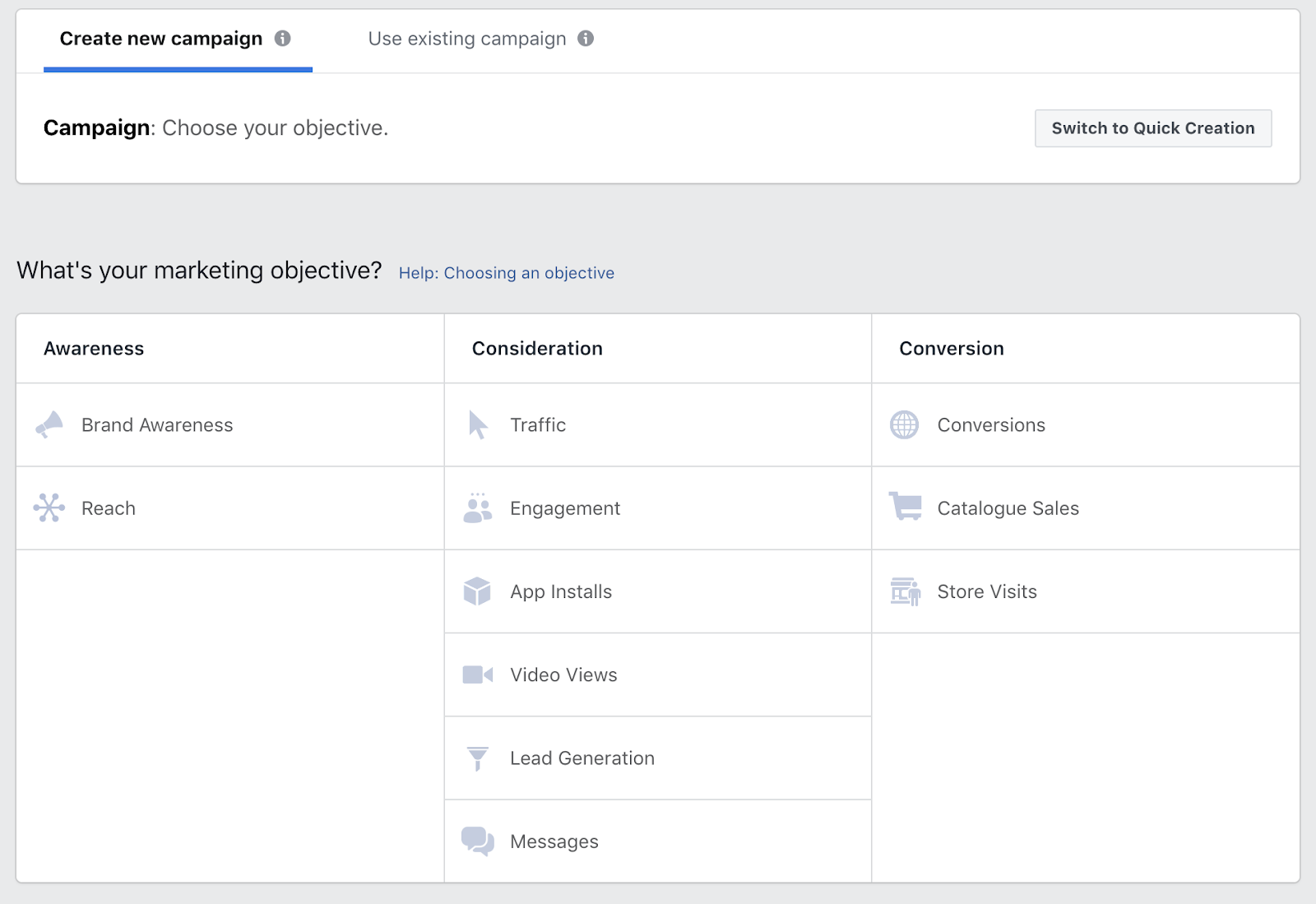Pick the Store Visits objective label
The width and height of the screenshot is (1316, 904).
987,591
